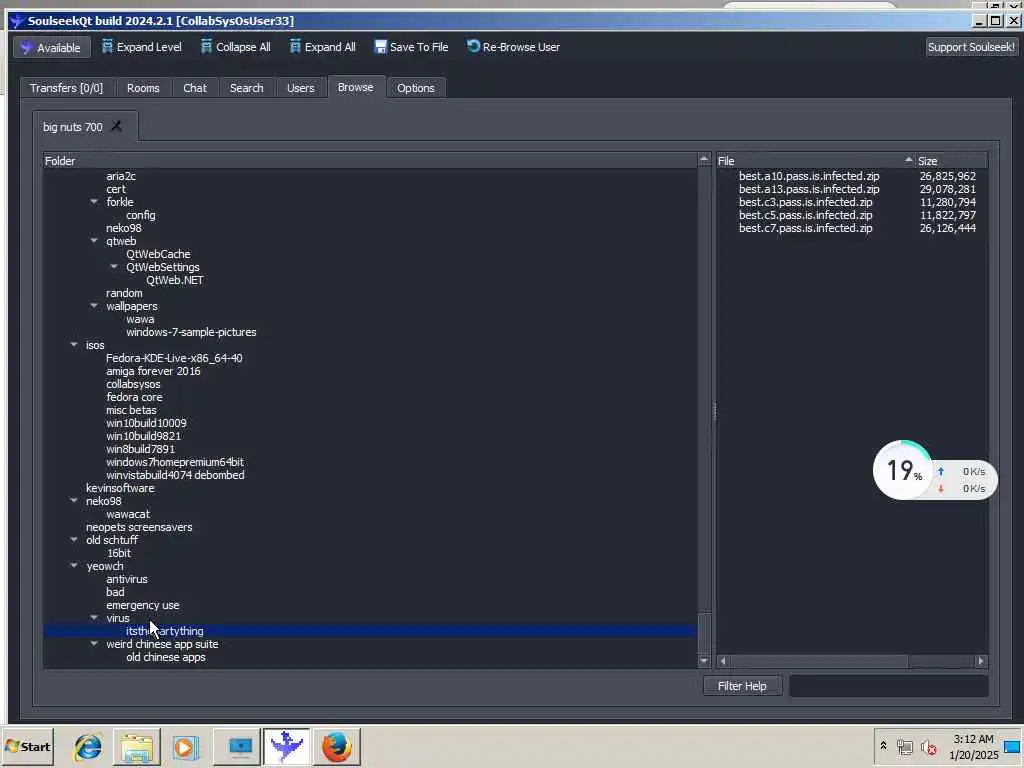The width and height of the screenshot is (1024, 768).
Task: Open the Options tab
Action: 415,88
